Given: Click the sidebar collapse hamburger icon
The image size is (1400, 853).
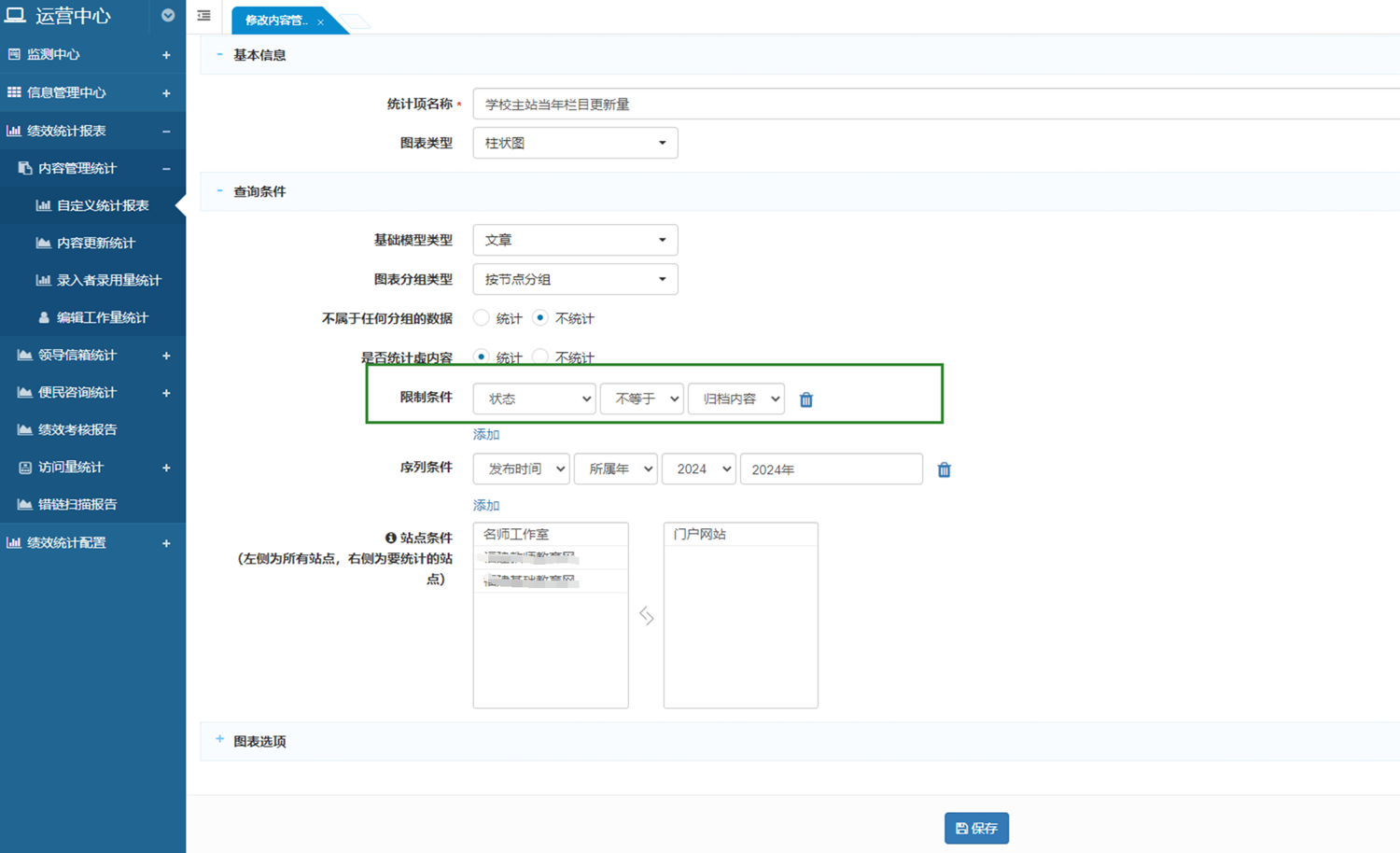Looking at the screenshot, I should pos(203,16).
